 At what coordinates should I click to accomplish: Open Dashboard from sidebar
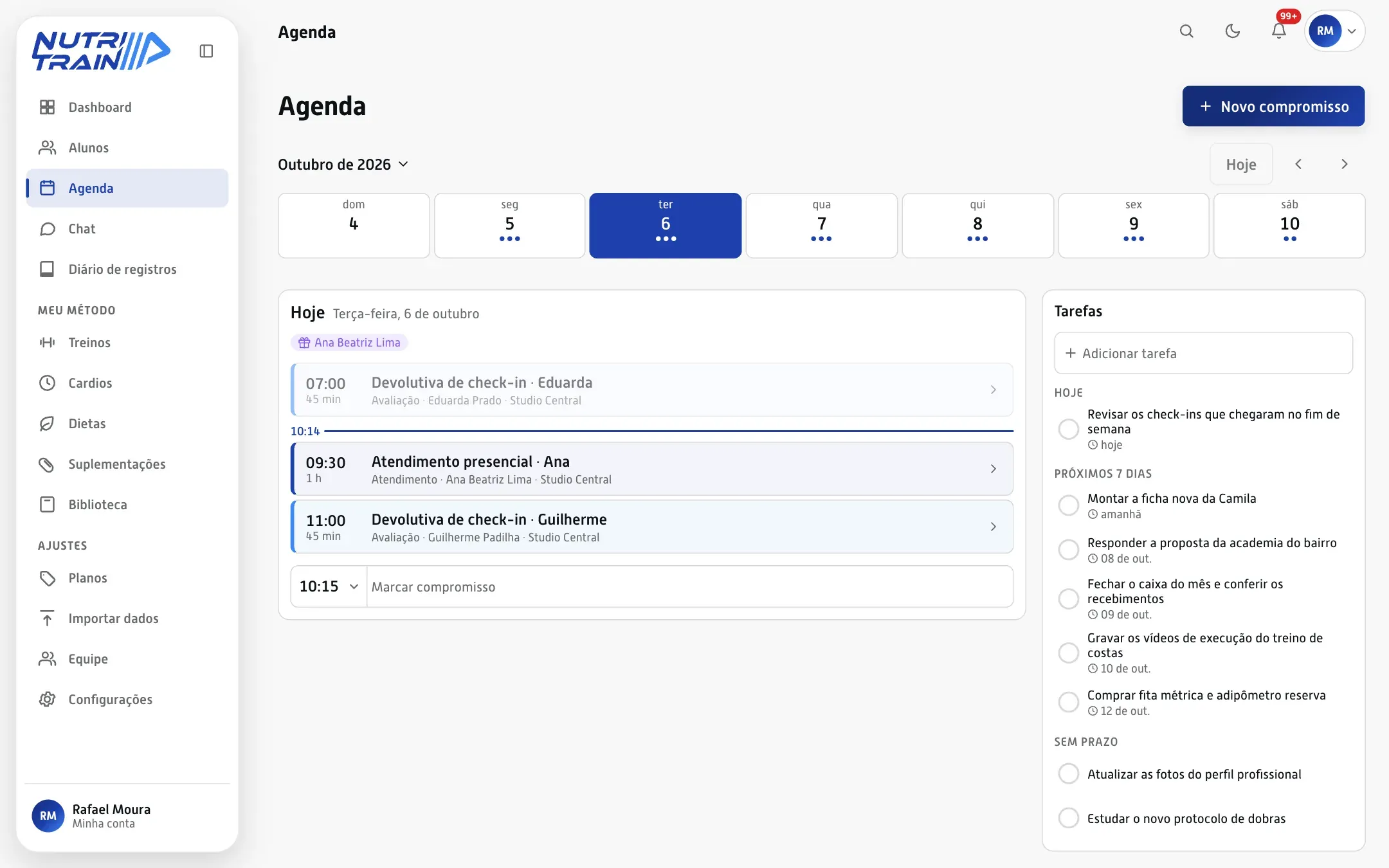127,107
